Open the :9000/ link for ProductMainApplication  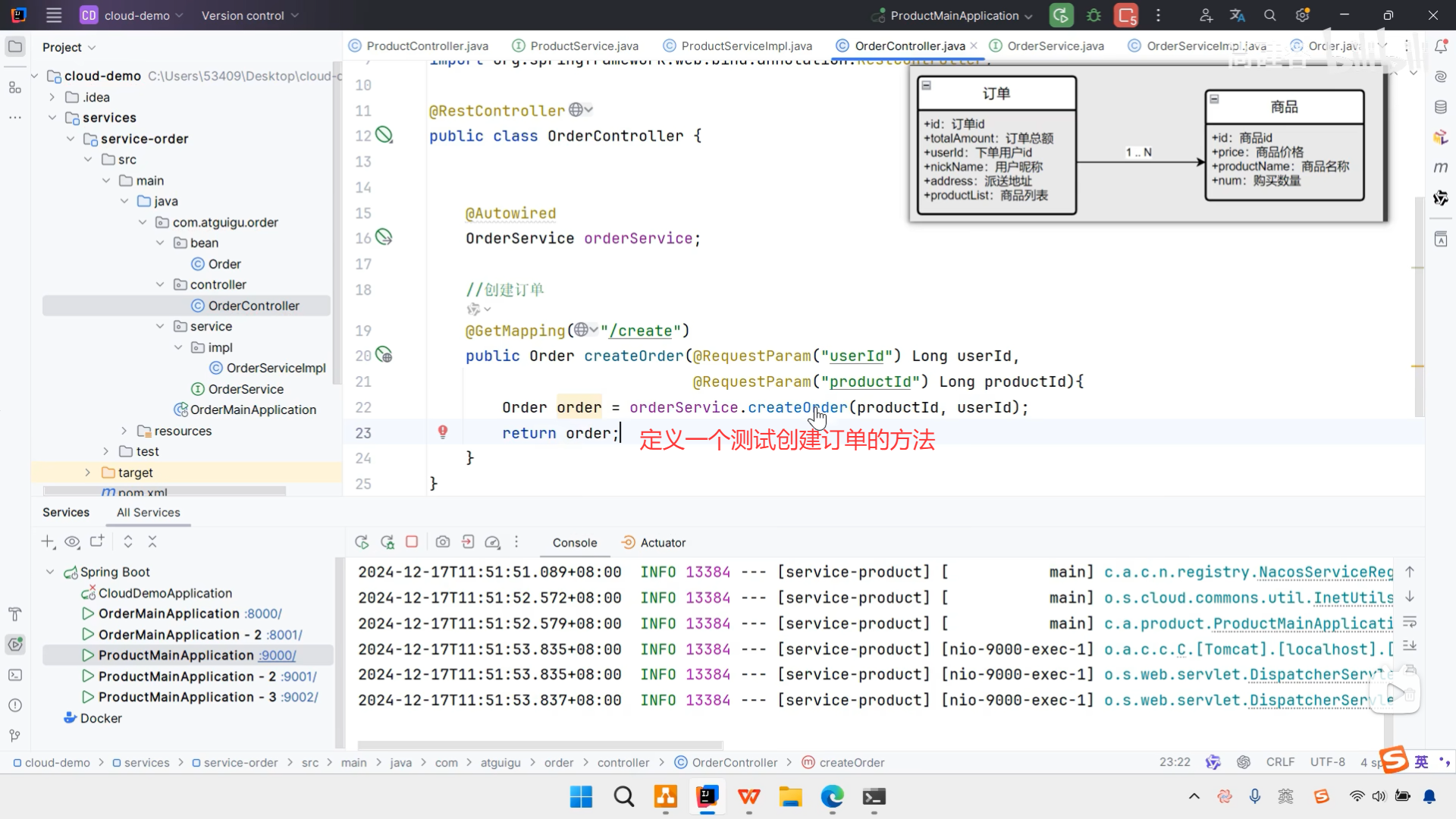coord(277,655)
